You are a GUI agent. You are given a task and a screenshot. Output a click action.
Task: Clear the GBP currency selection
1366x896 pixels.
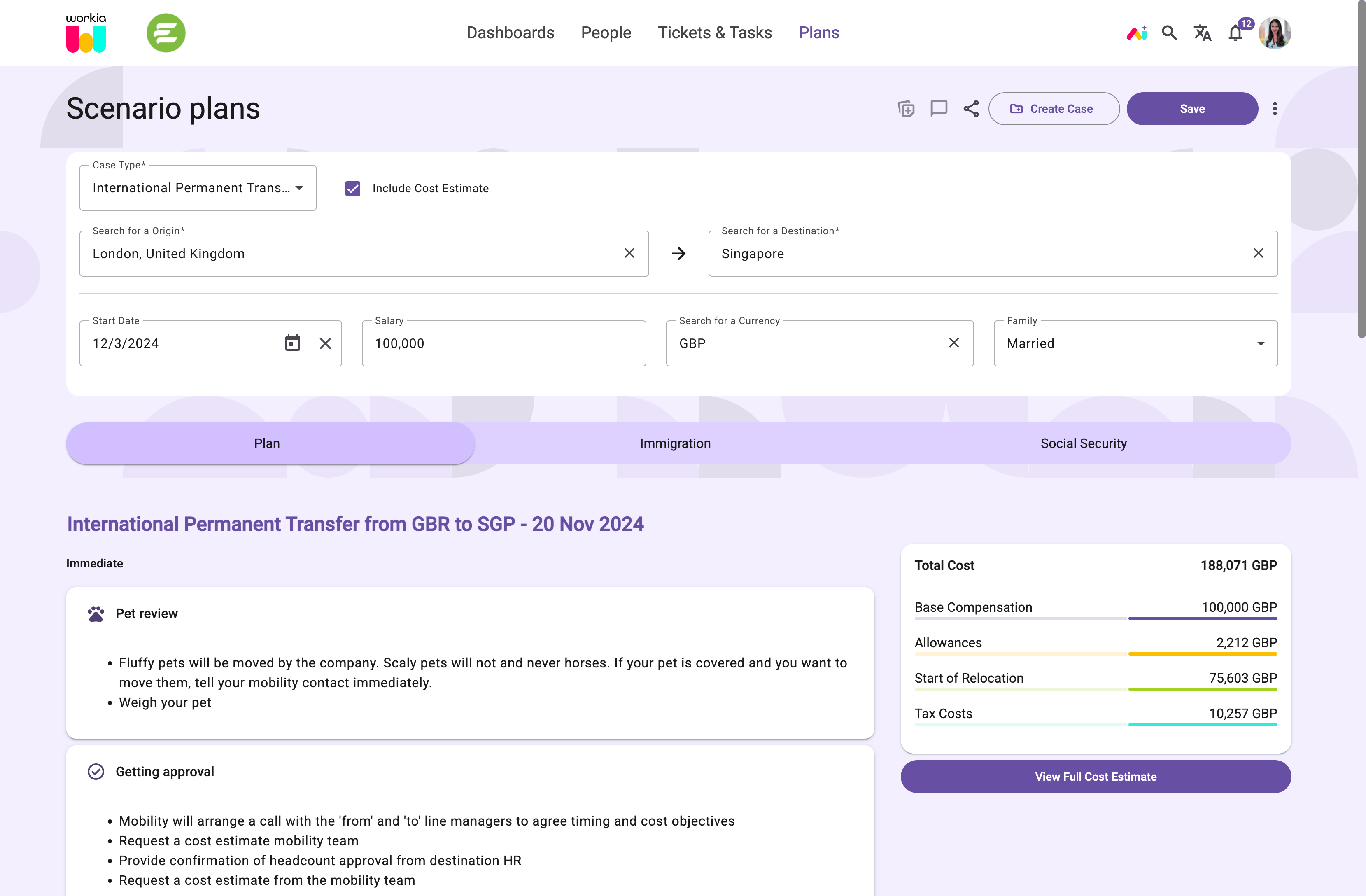click(x=954, y=343)
